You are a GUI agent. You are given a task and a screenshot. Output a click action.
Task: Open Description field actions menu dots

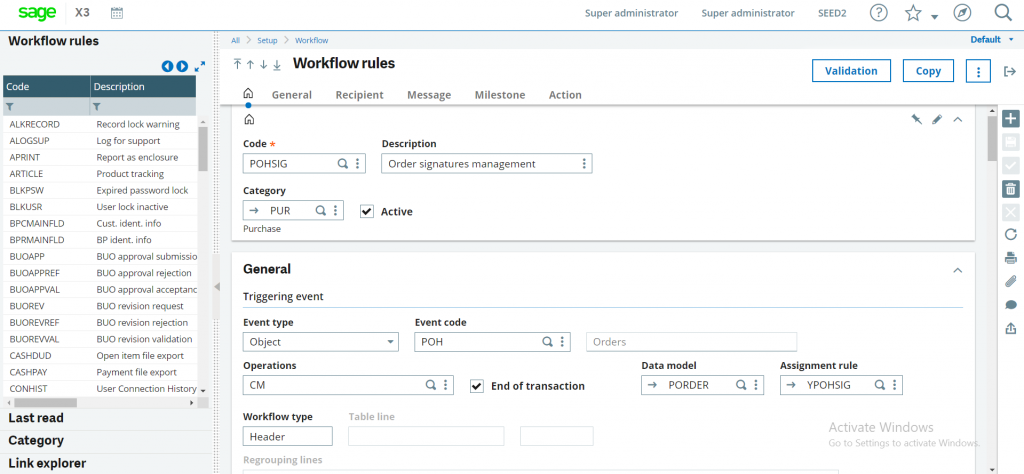(x=584, y=164)
